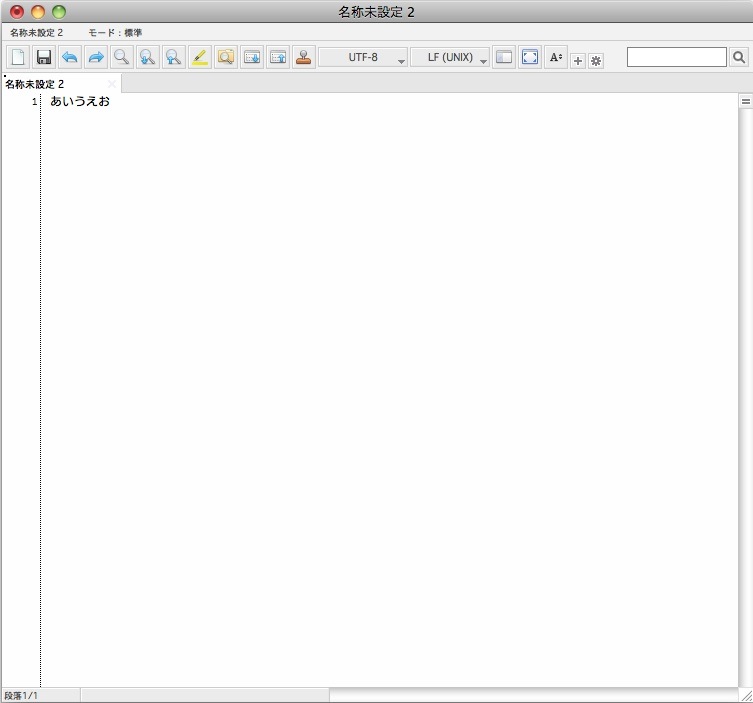Screen dimensions: 753x703
Task: Open the search-in-folder icon
Action: tap(226, 58)
